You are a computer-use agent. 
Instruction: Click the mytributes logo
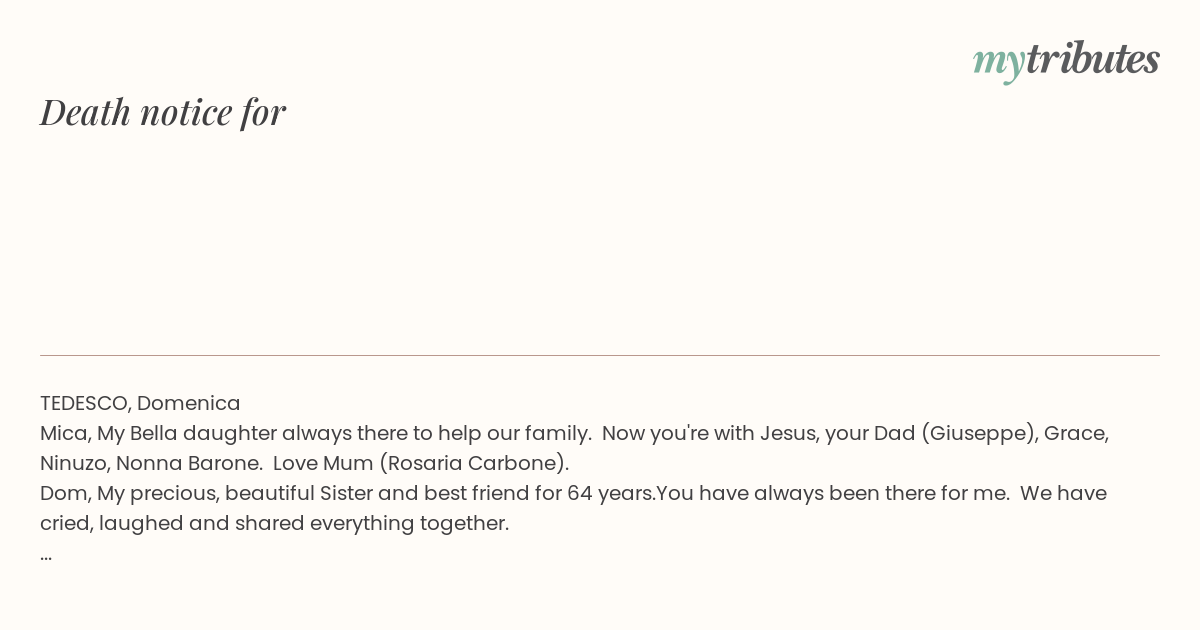tap(1066, 60)
